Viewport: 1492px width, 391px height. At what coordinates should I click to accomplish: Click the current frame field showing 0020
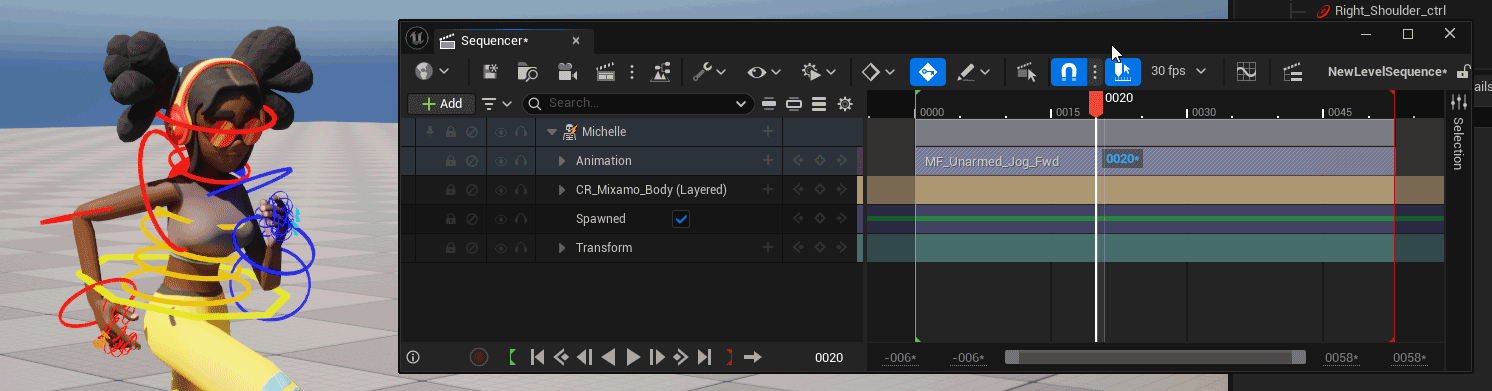(829, 358)
